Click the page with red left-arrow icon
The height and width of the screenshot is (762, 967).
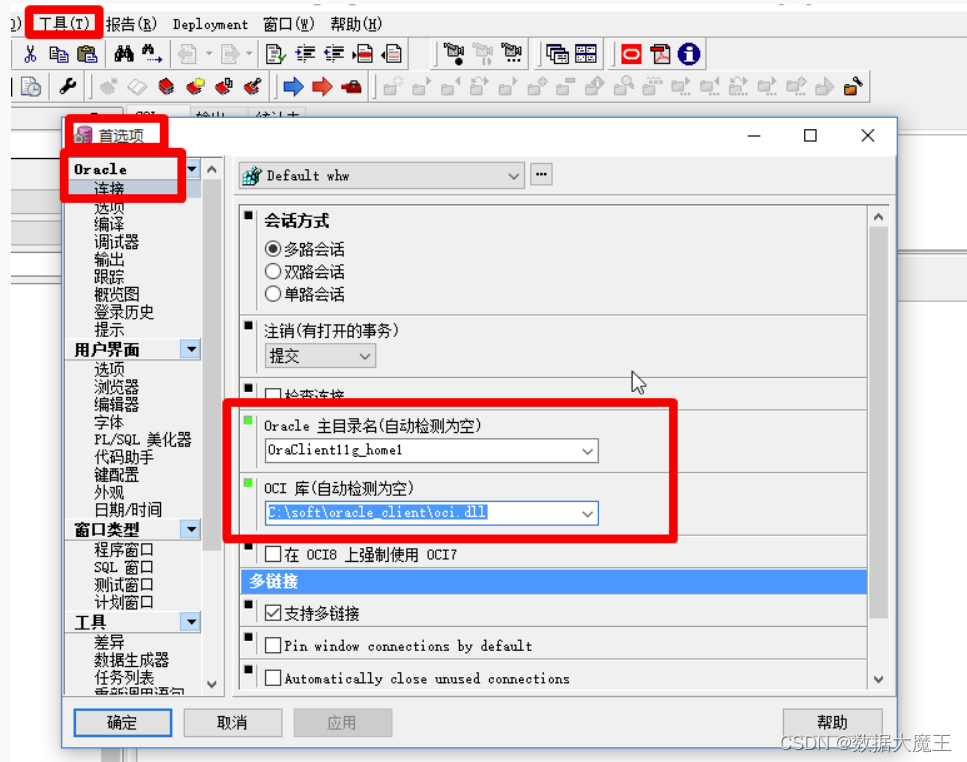pos(392,55)
